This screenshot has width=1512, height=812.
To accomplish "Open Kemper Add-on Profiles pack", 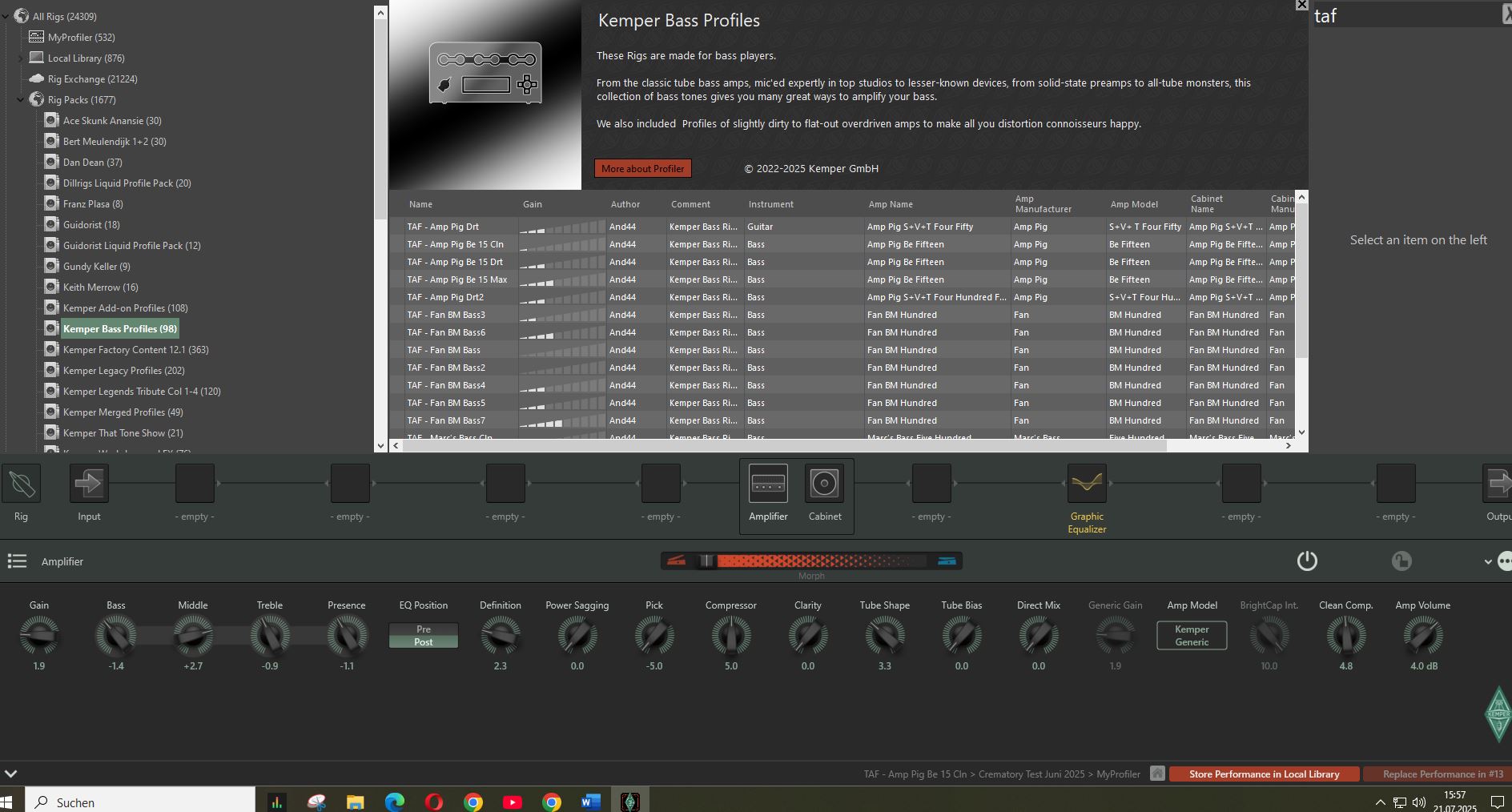I will pos(125,308).
